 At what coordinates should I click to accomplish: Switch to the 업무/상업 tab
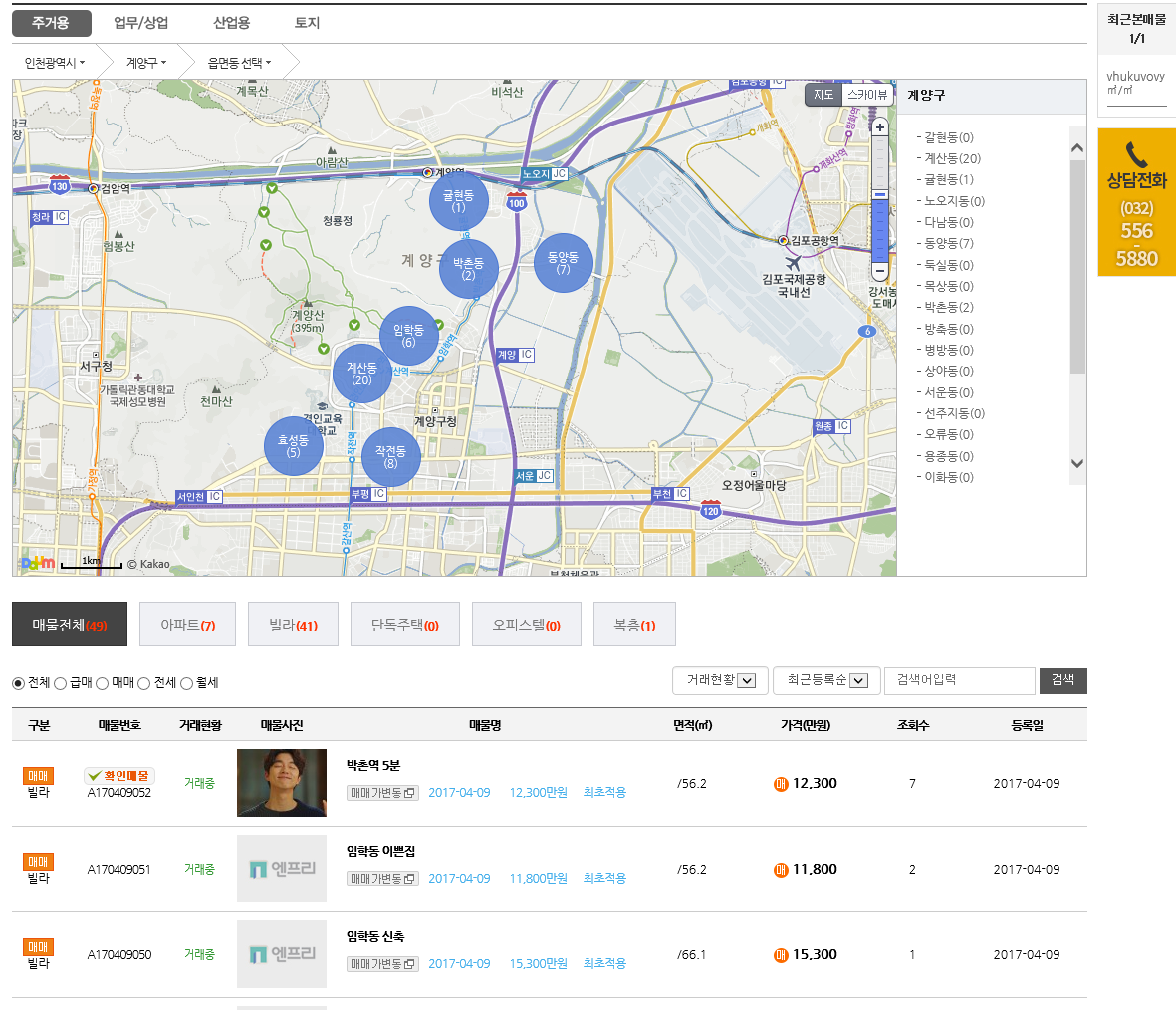click(140, 23)
